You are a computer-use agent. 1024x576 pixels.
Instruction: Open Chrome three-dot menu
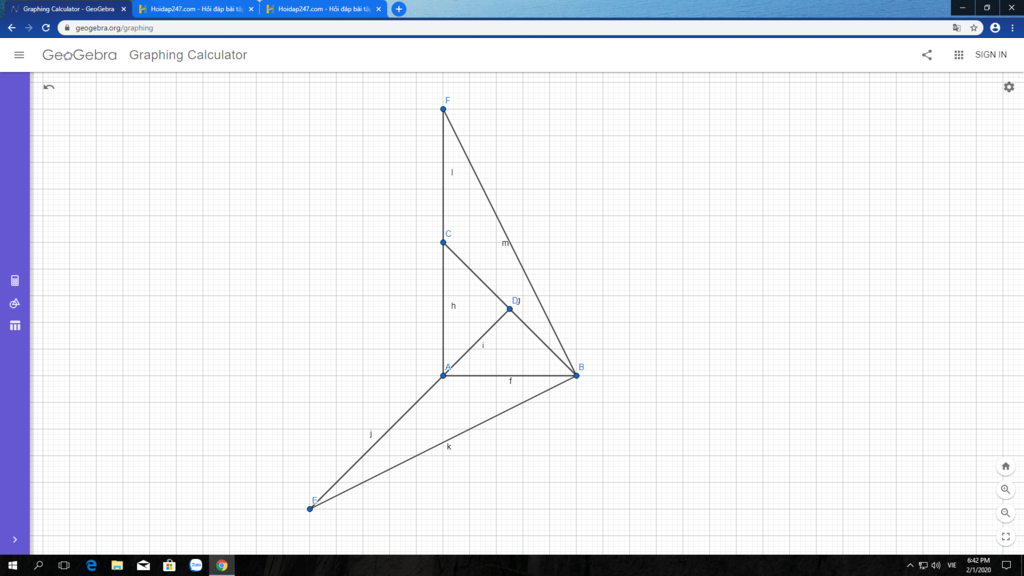point(1012,27)
